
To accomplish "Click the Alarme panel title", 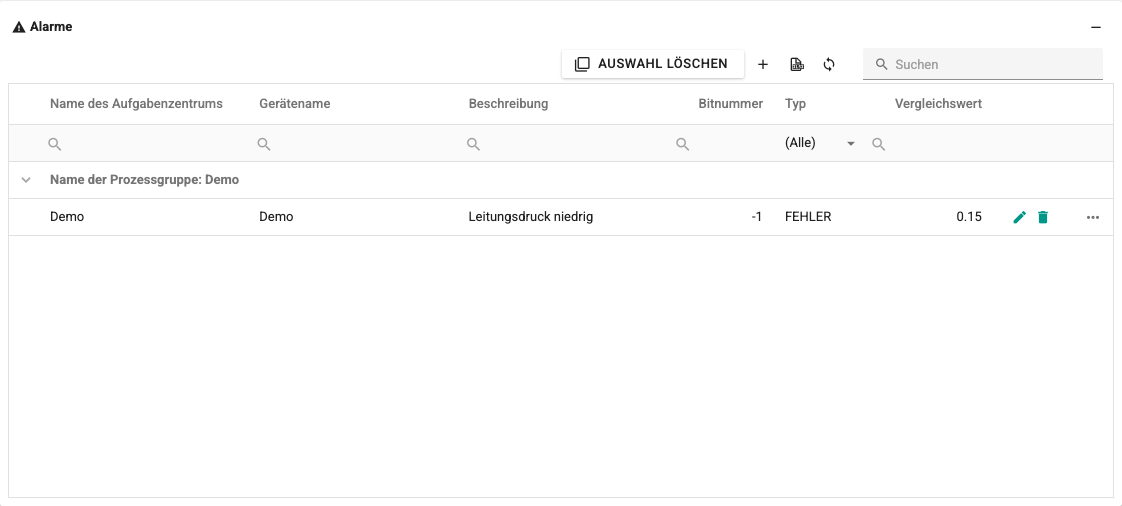I will 51,27.
